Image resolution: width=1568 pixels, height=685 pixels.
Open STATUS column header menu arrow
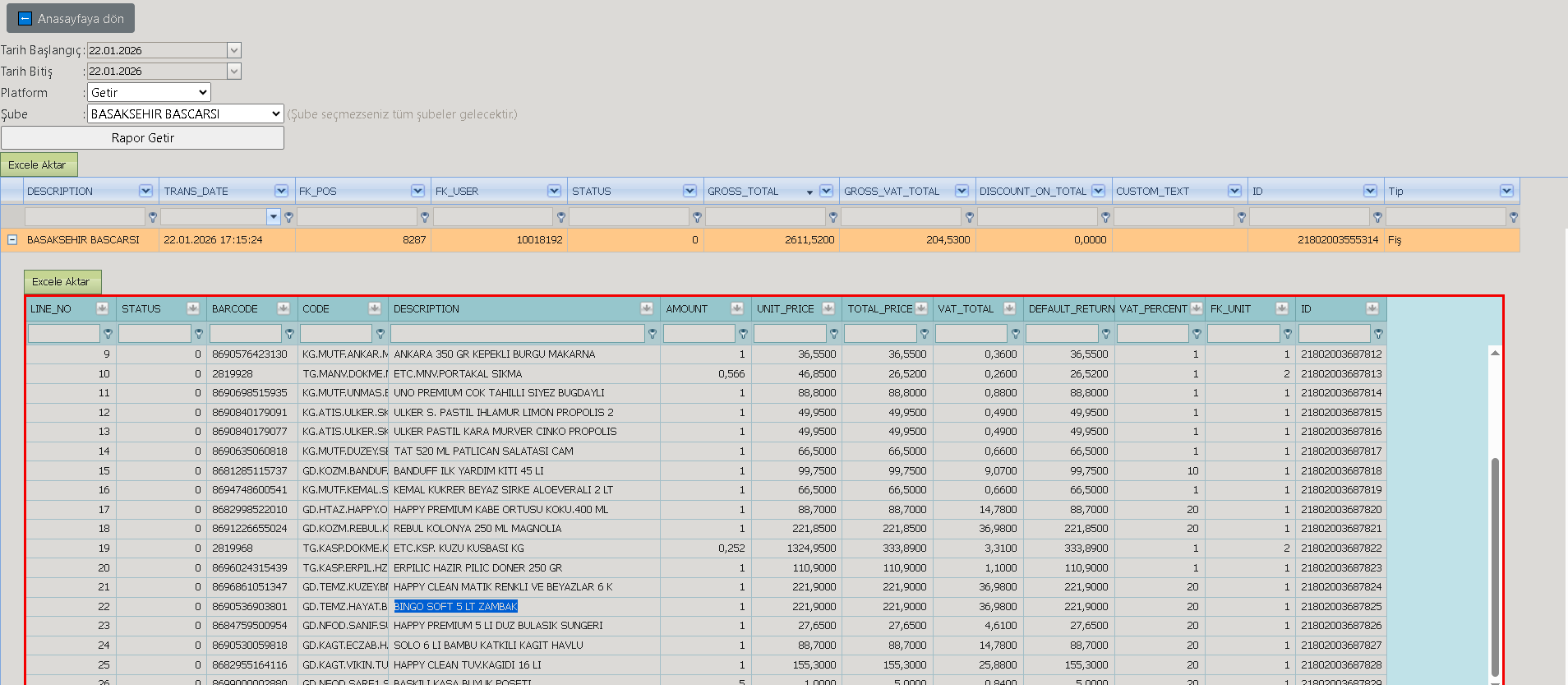point(689,191)
